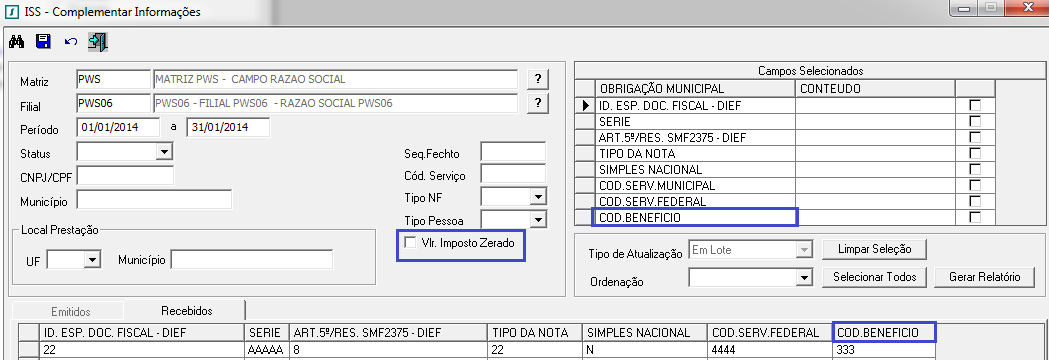This screenshot has height=360, width=1049.
Task: Click the COD.BENEFICIO grid column header
Action: point(884,332)
